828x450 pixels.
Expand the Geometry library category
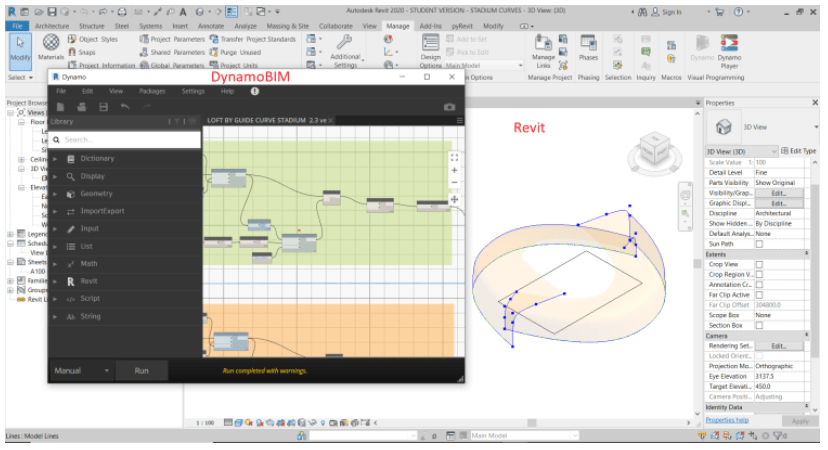pos(96,194)
